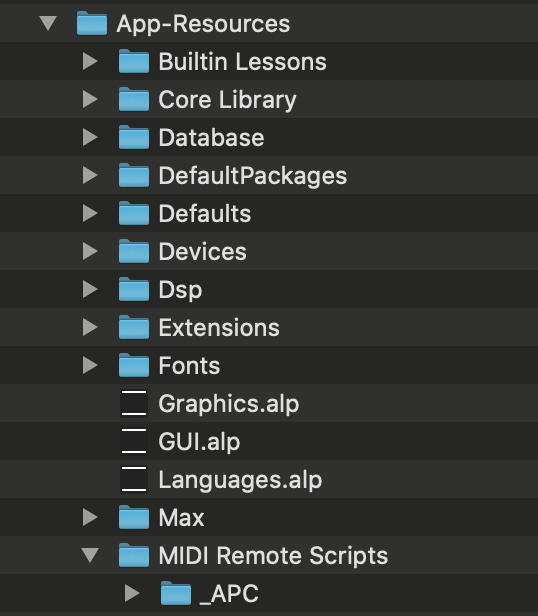538x616 pixels.
Task: Select the Defaults folder name
Action: click(205, 213)
